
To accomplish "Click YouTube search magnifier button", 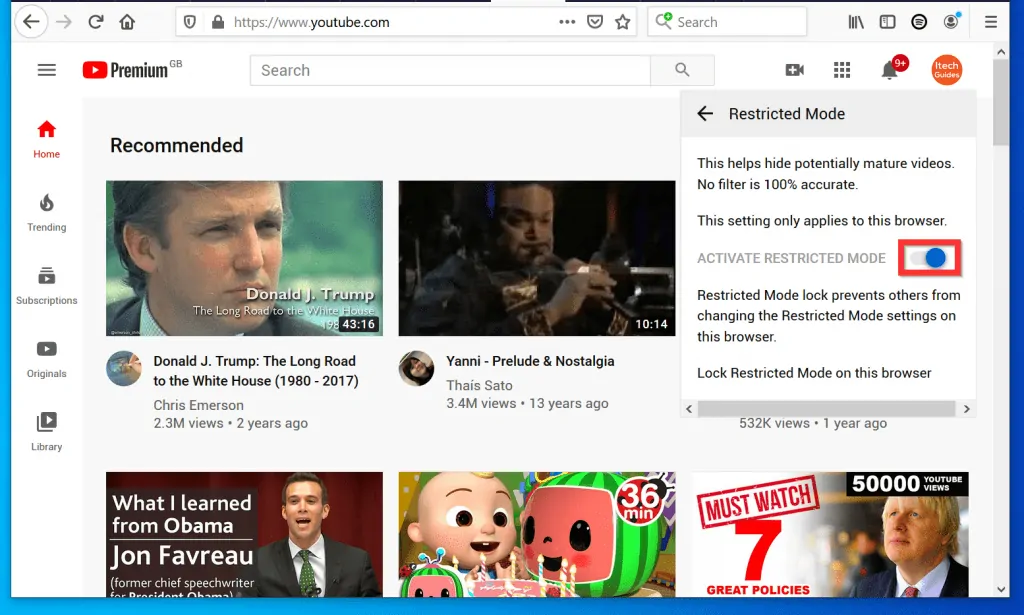I will point(682,70).
